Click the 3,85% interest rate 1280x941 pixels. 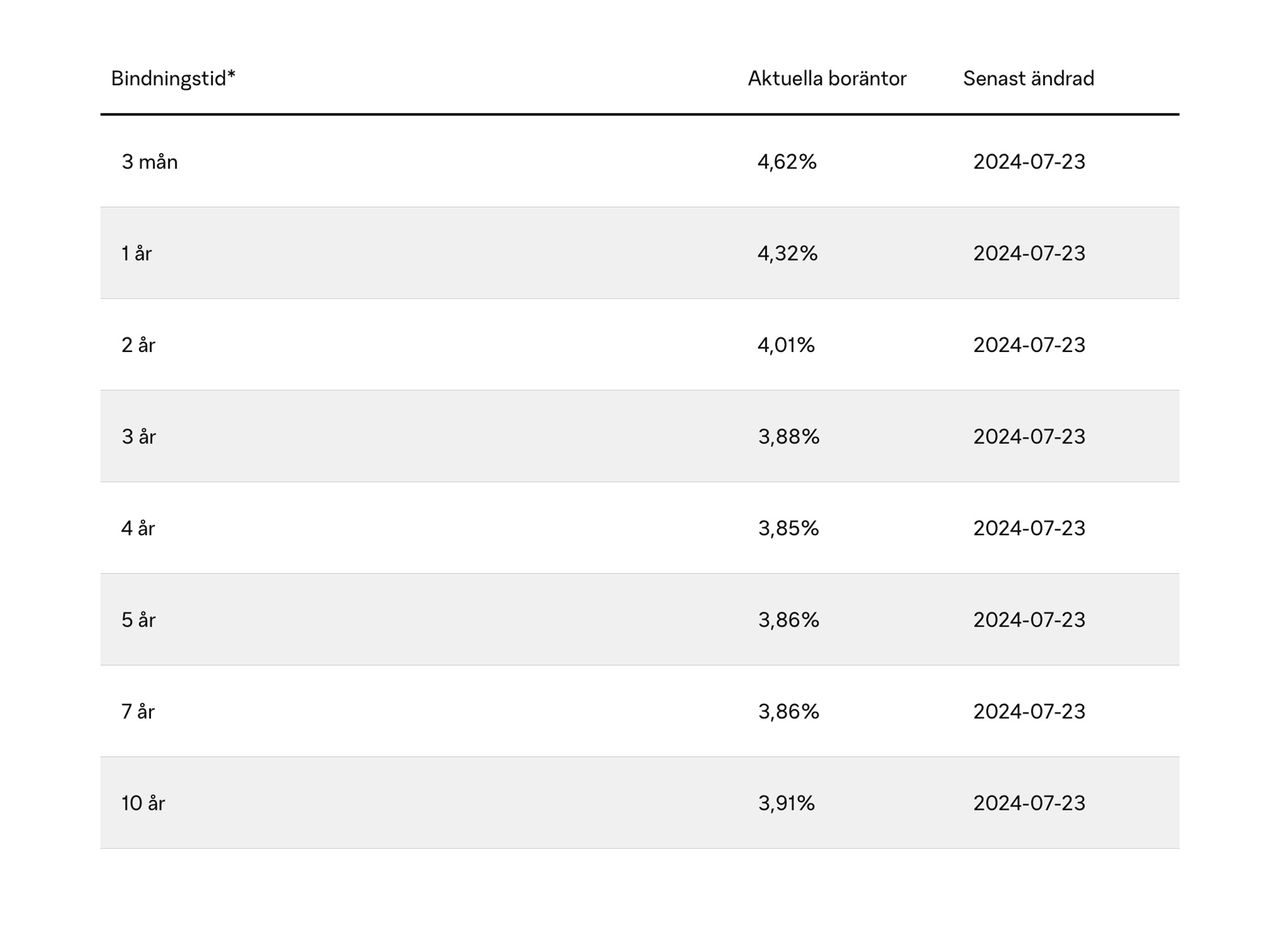pos(788,529)
